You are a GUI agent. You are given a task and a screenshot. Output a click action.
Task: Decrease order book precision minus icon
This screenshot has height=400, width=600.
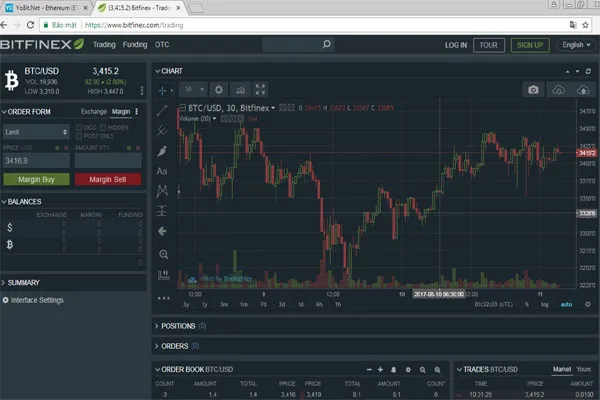(369, 370)
